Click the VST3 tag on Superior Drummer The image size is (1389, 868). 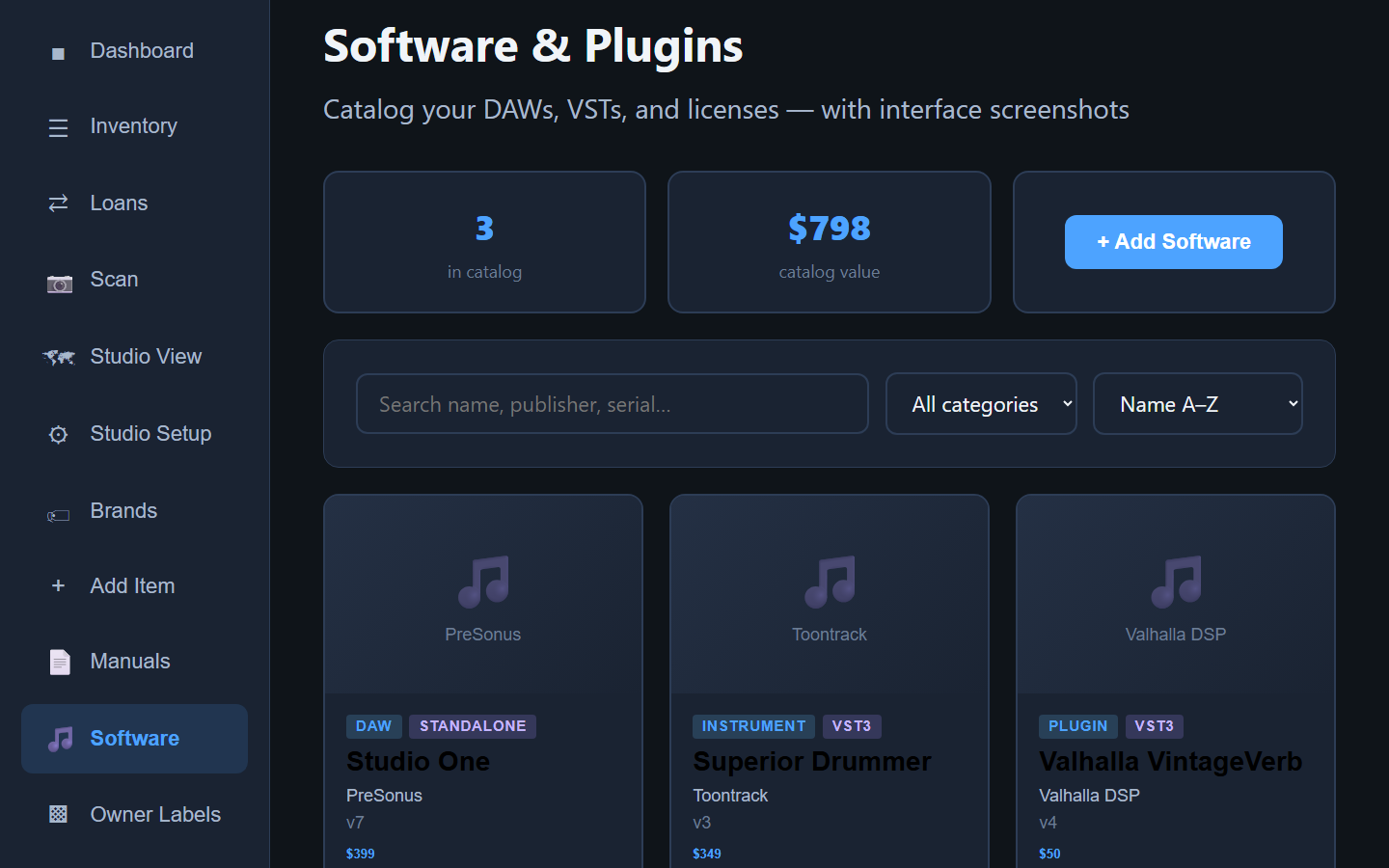852,726
